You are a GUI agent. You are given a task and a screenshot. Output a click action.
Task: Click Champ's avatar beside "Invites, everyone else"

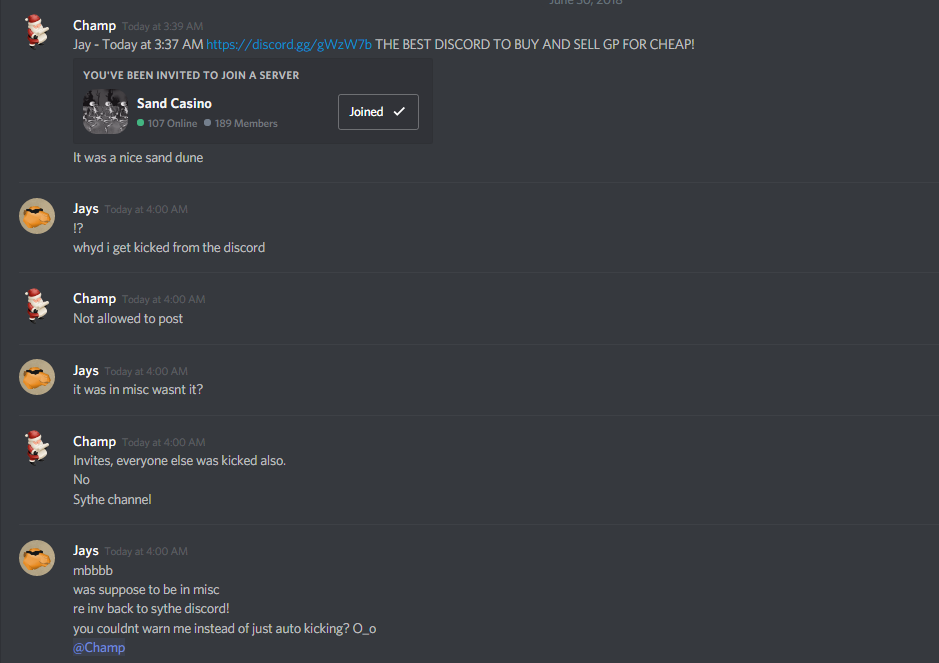coord(37,447)
